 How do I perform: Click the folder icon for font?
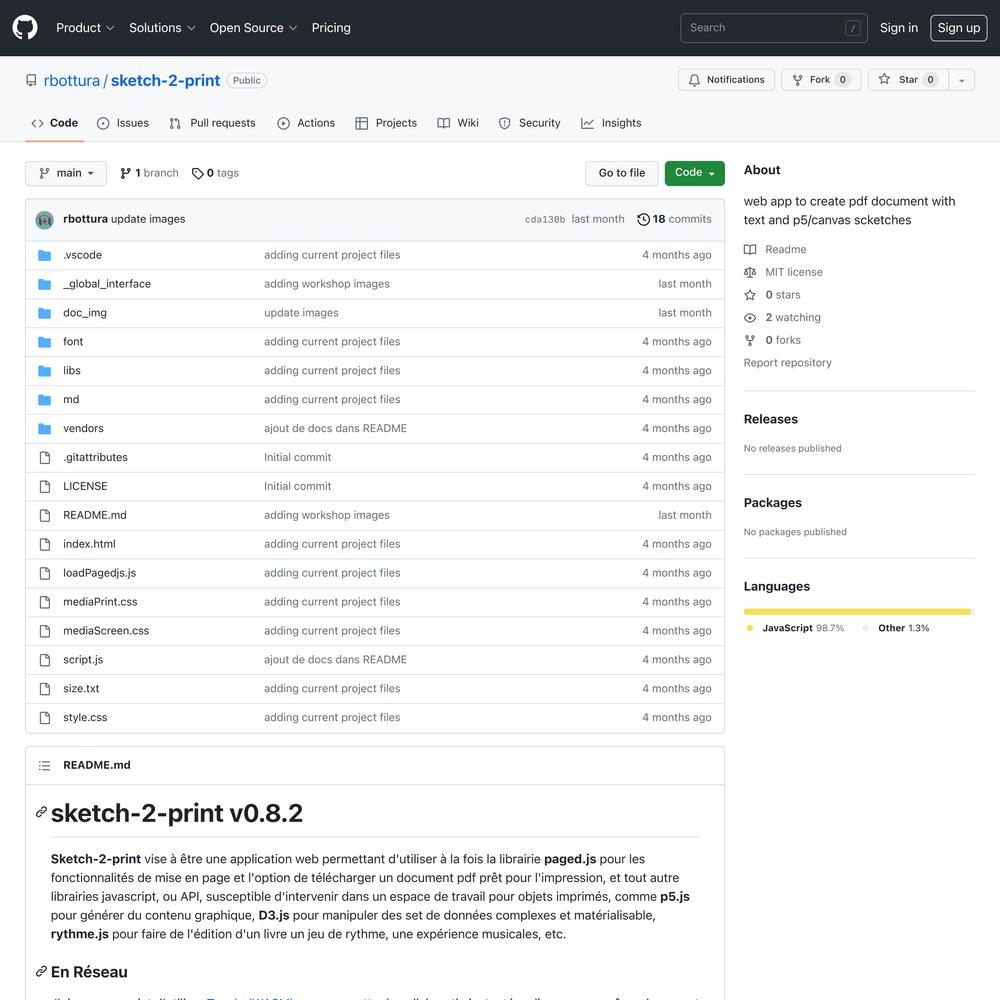click(44, 342)
